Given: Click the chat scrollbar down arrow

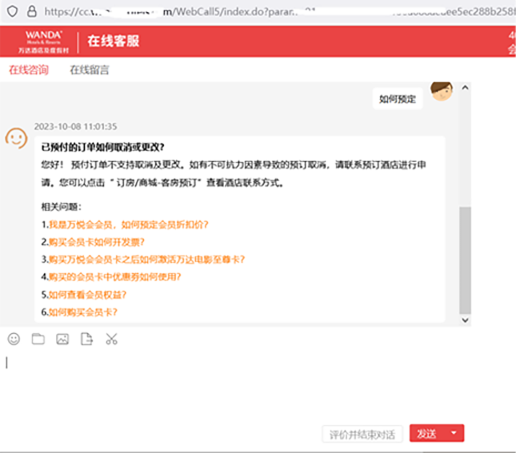Looking at the screenshot, I should (x=465, y=320).
